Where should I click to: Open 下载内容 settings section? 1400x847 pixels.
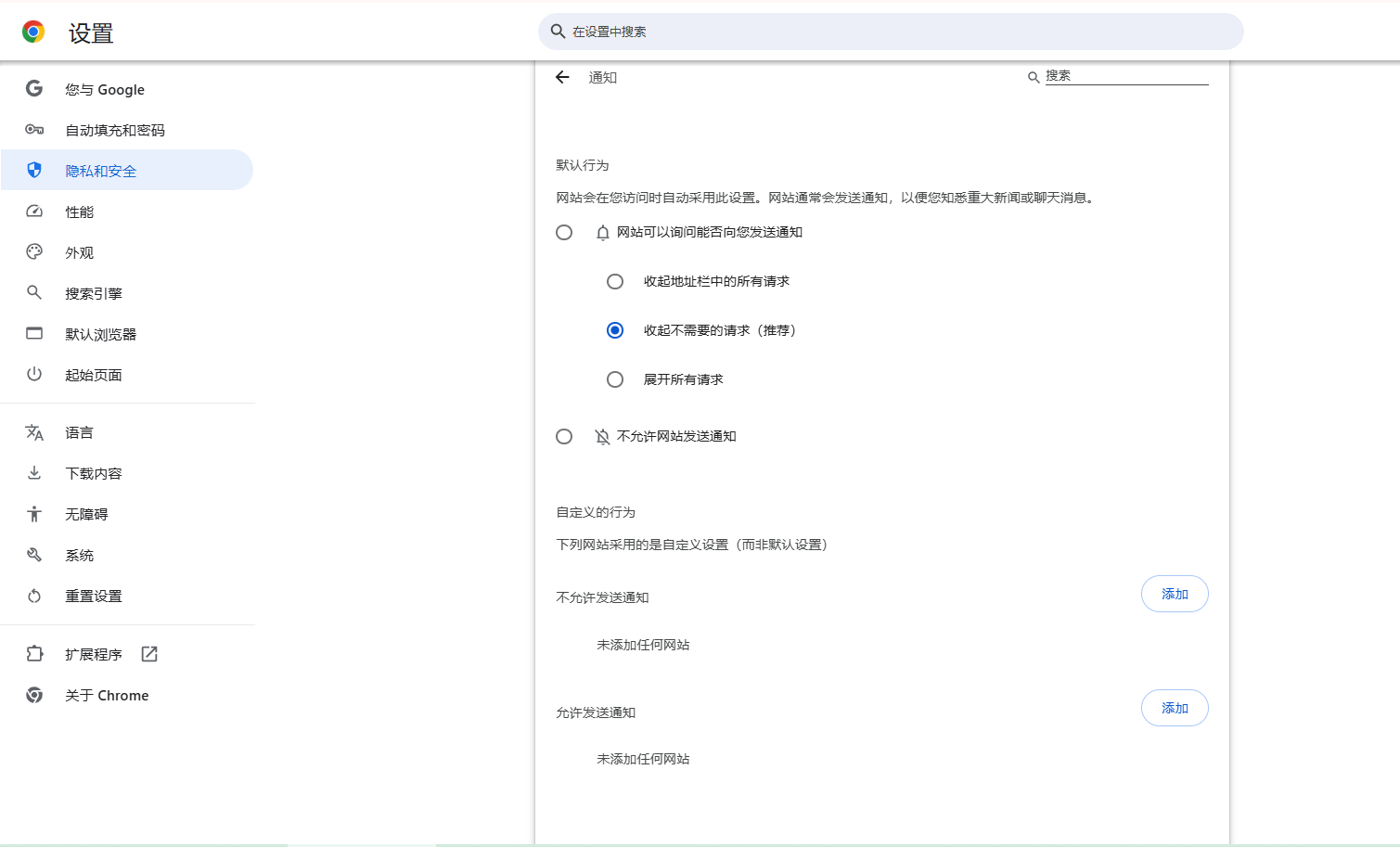coord(127,473)
